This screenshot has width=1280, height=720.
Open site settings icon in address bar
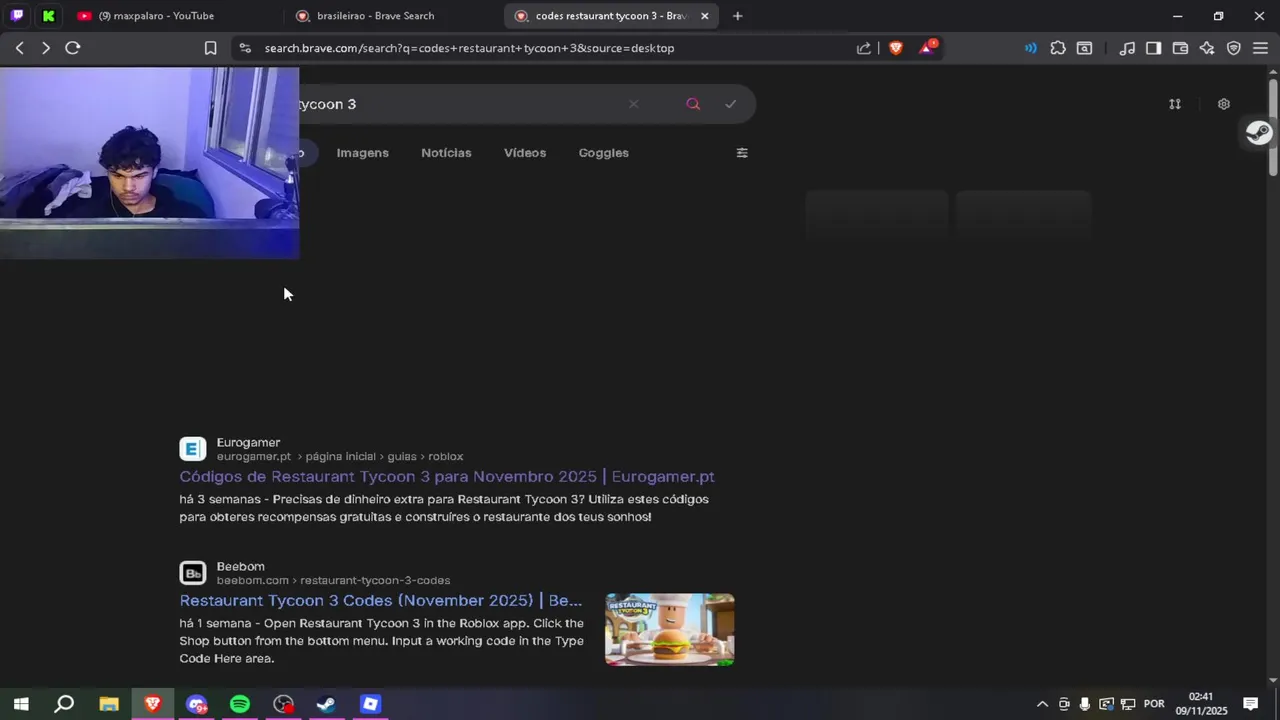pos(244,48)
